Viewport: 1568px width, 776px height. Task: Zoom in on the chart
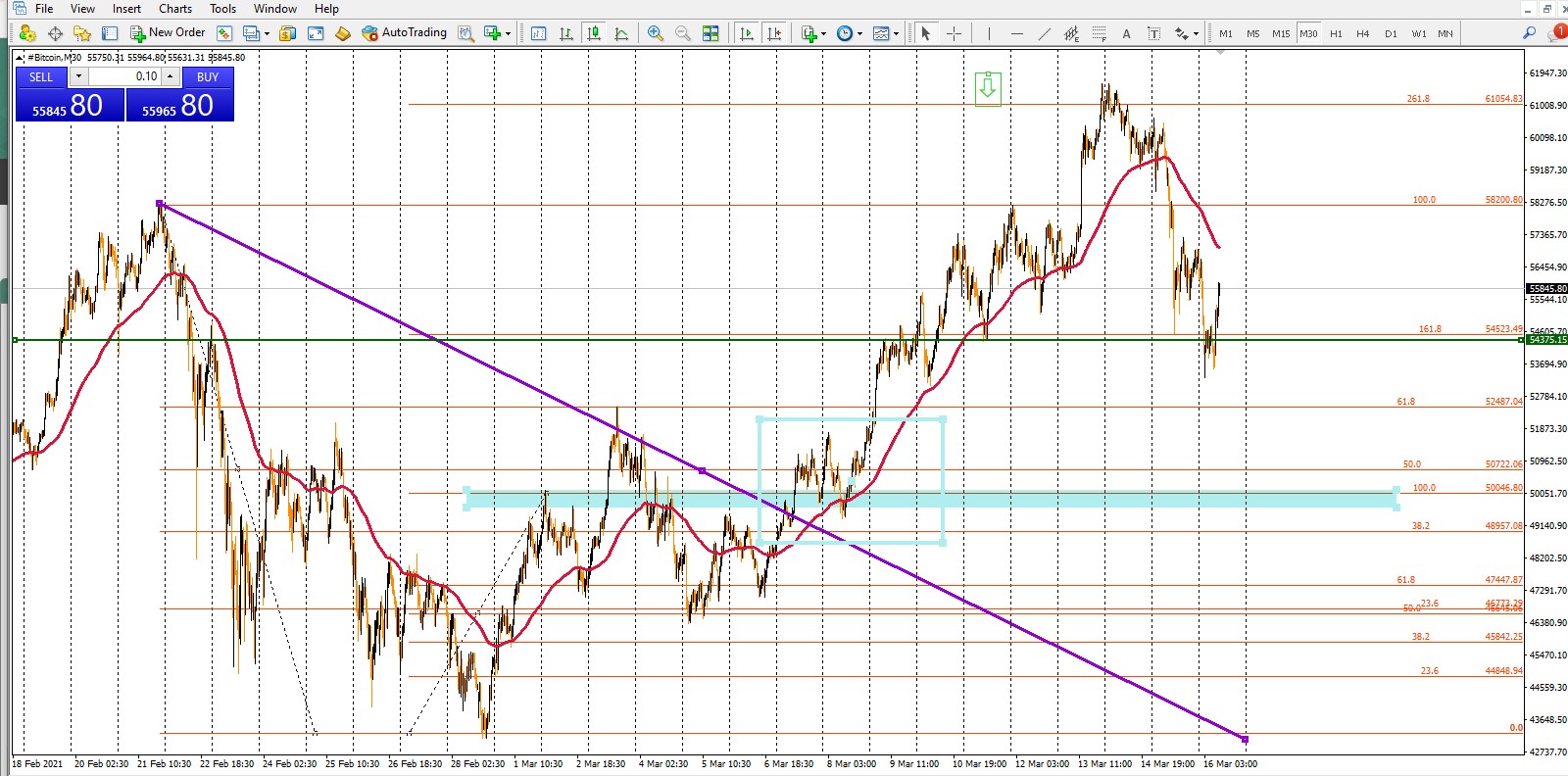pos(655,33)
